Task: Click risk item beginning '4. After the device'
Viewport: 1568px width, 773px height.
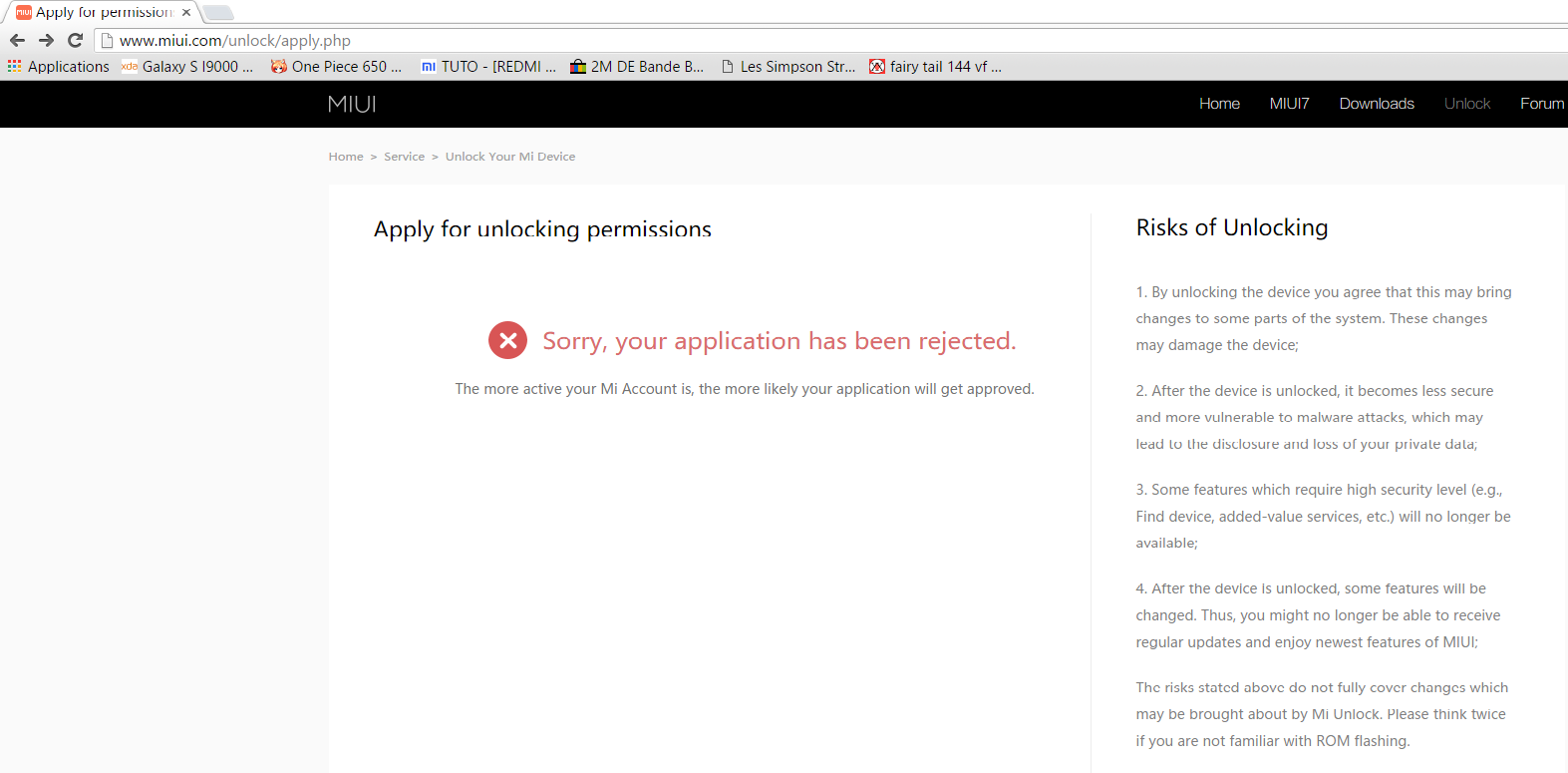Action: tap(1318, 615)
